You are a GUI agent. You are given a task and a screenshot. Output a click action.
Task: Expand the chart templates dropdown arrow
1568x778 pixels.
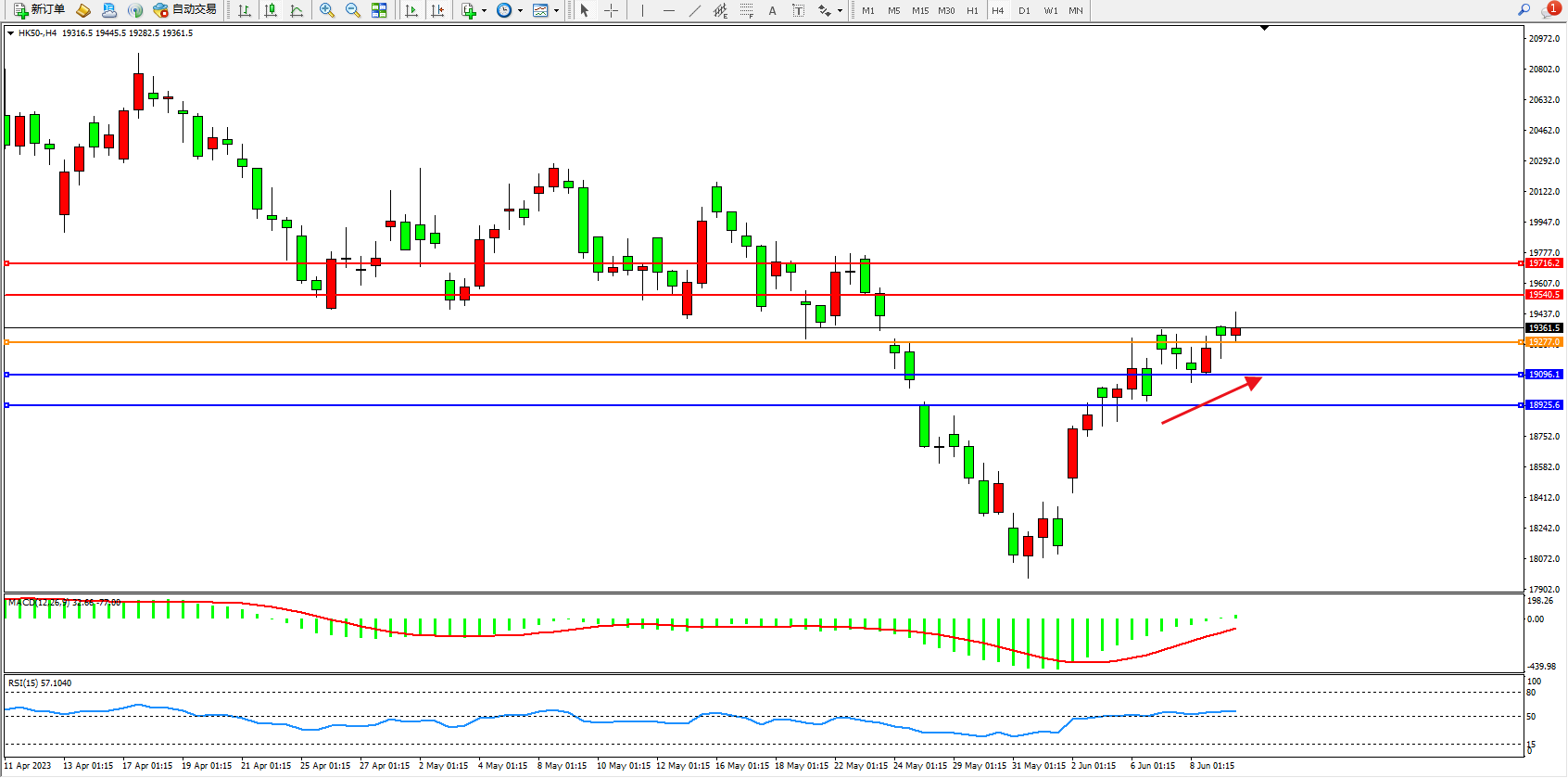(x=556, y=11)
